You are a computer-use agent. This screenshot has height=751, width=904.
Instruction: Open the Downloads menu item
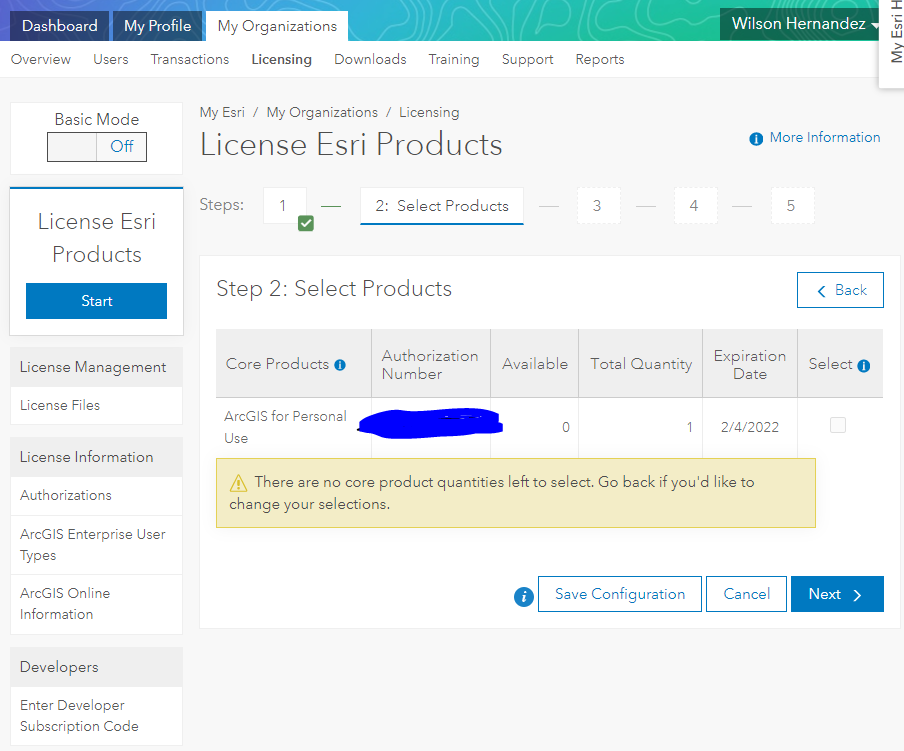tap(370, 59)
